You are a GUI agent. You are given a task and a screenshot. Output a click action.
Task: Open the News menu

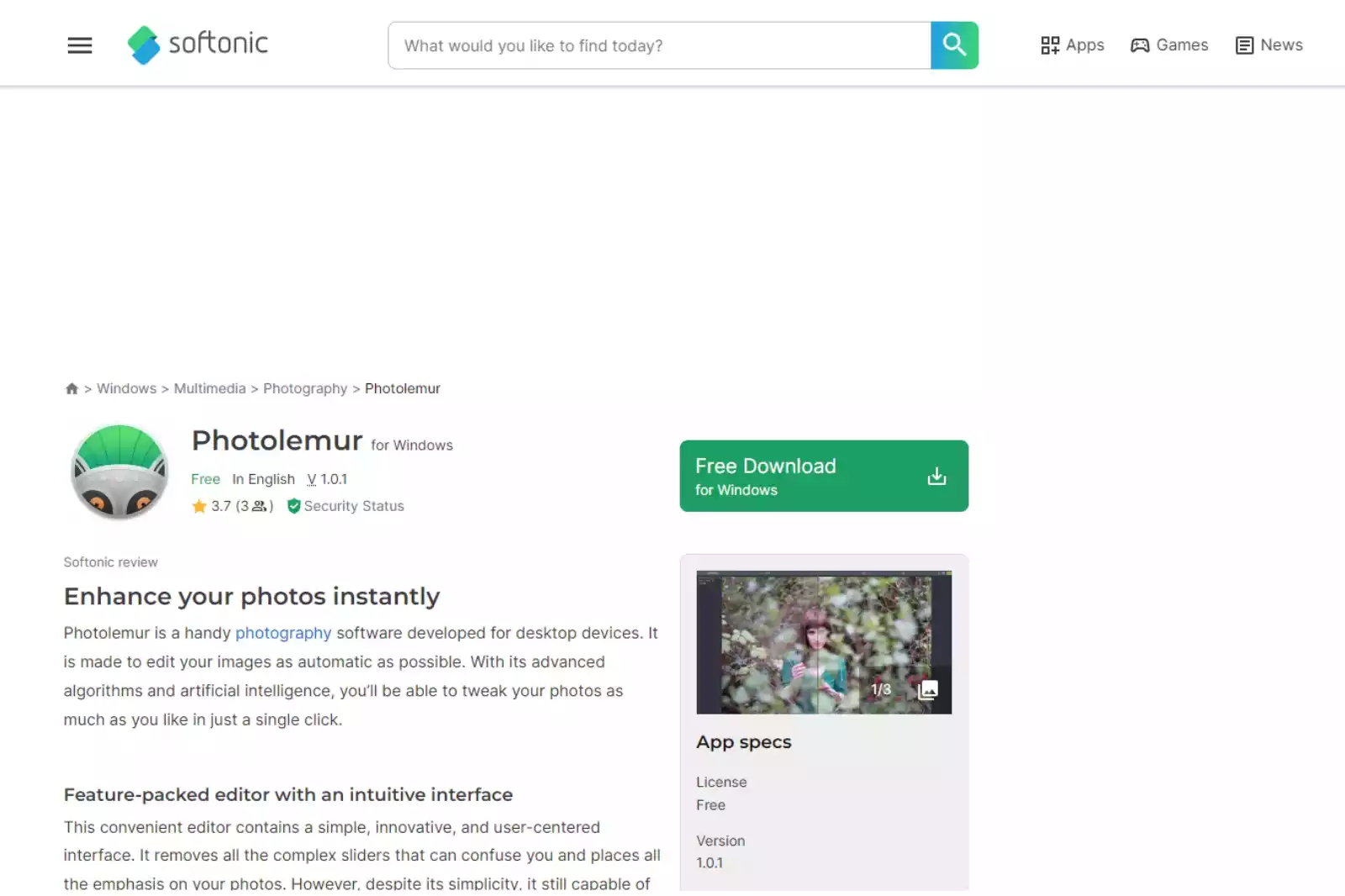click(1269, 45)
